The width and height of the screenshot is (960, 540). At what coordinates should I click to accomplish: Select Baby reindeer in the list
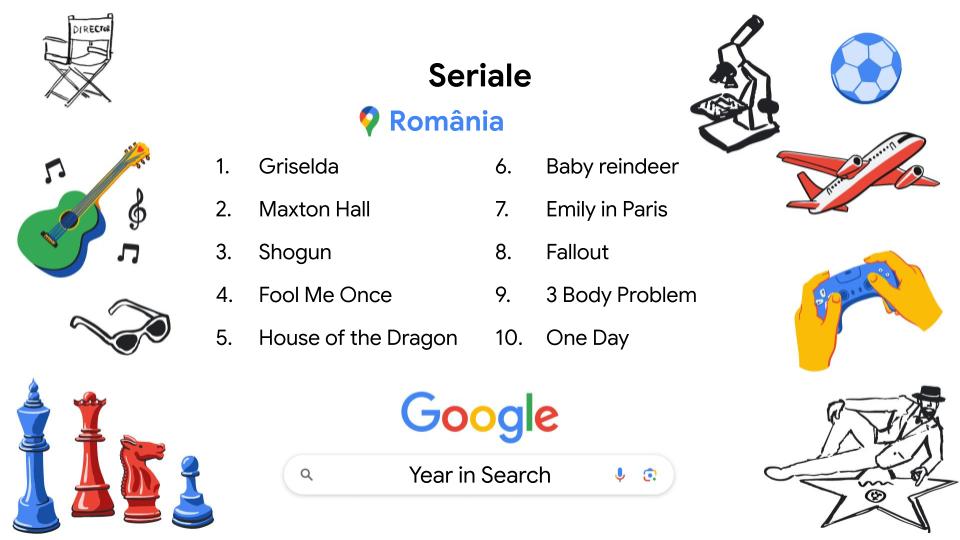(611, 166)
